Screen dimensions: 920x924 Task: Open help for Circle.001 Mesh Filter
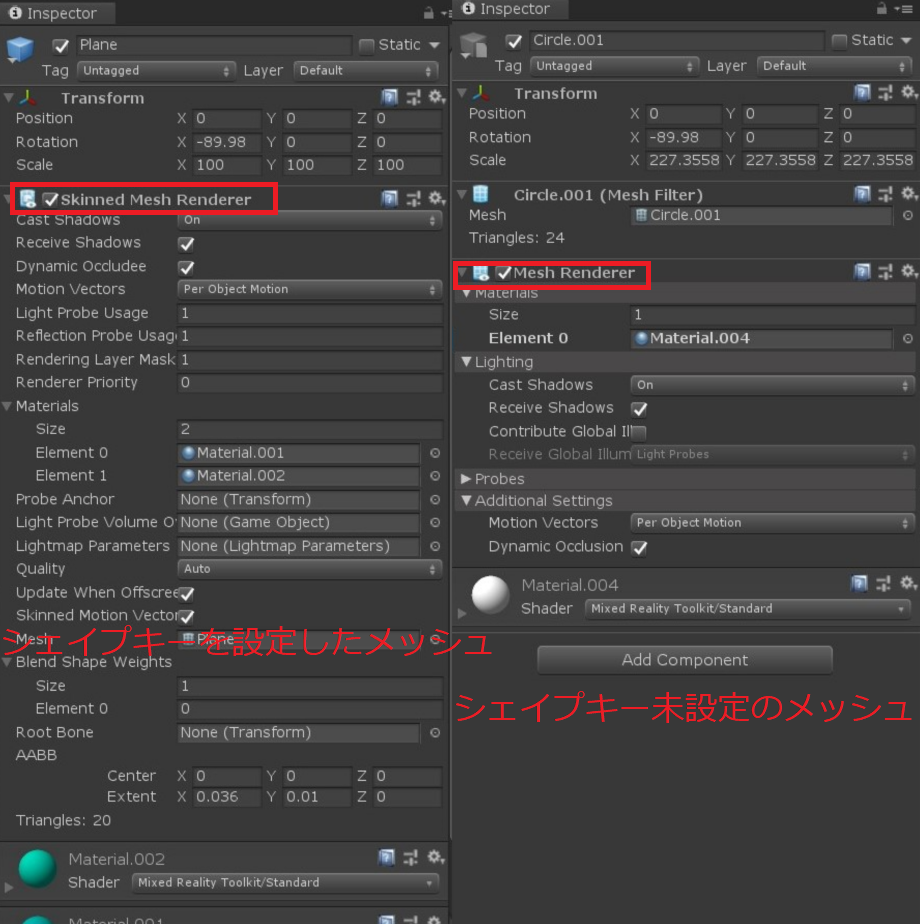(x=862, y=194)
